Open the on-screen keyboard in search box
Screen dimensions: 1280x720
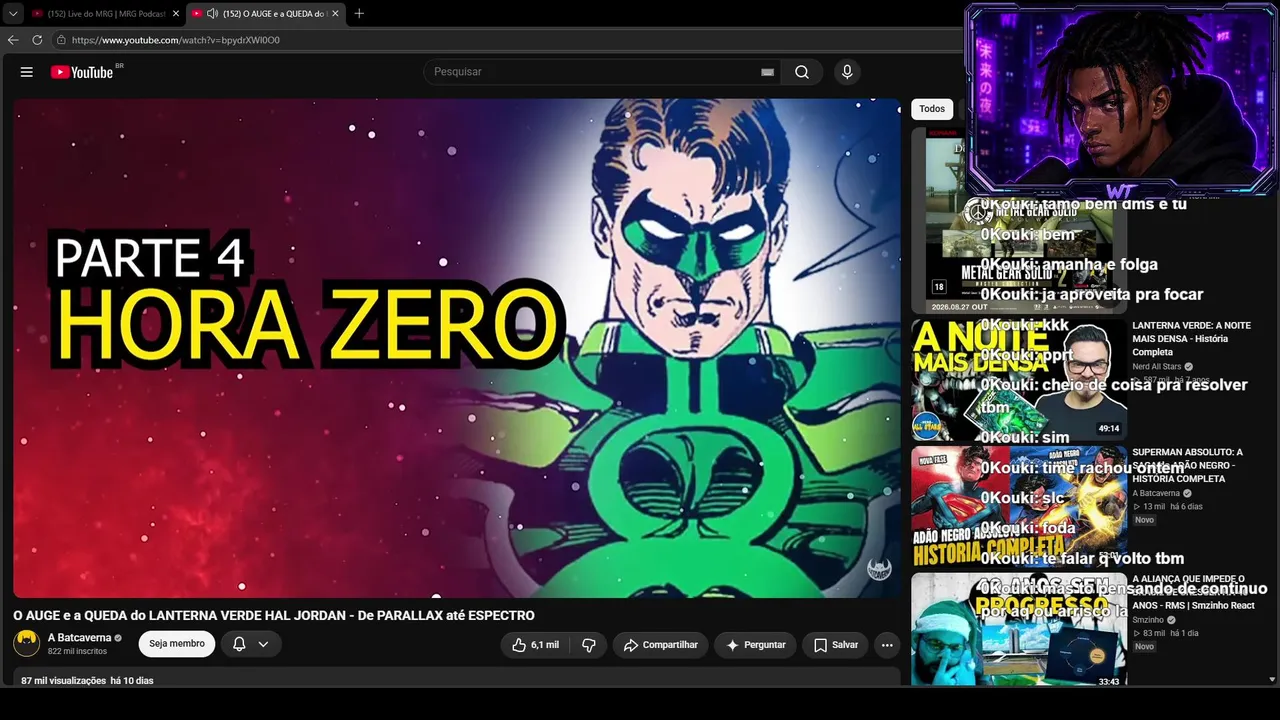767,72
